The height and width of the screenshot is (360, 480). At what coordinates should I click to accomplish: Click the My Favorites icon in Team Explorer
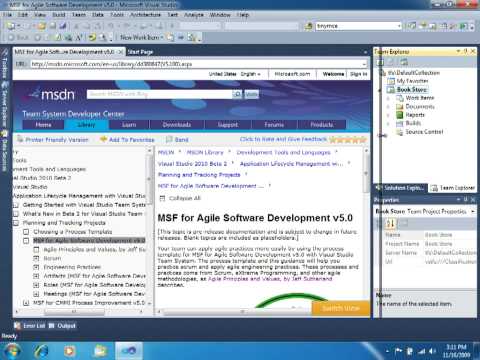[x=391, y=81]
